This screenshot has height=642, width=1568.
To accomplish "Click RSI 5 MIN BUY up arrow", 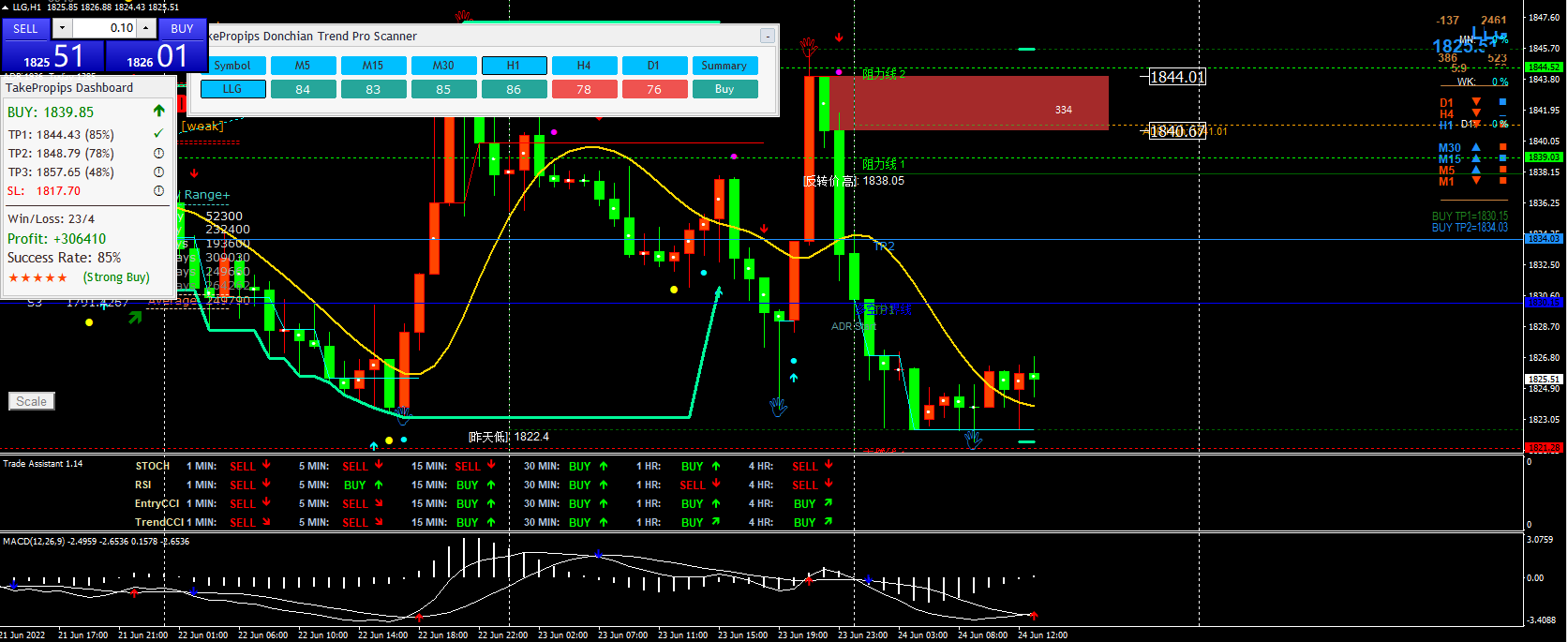I will click(379, 485).
